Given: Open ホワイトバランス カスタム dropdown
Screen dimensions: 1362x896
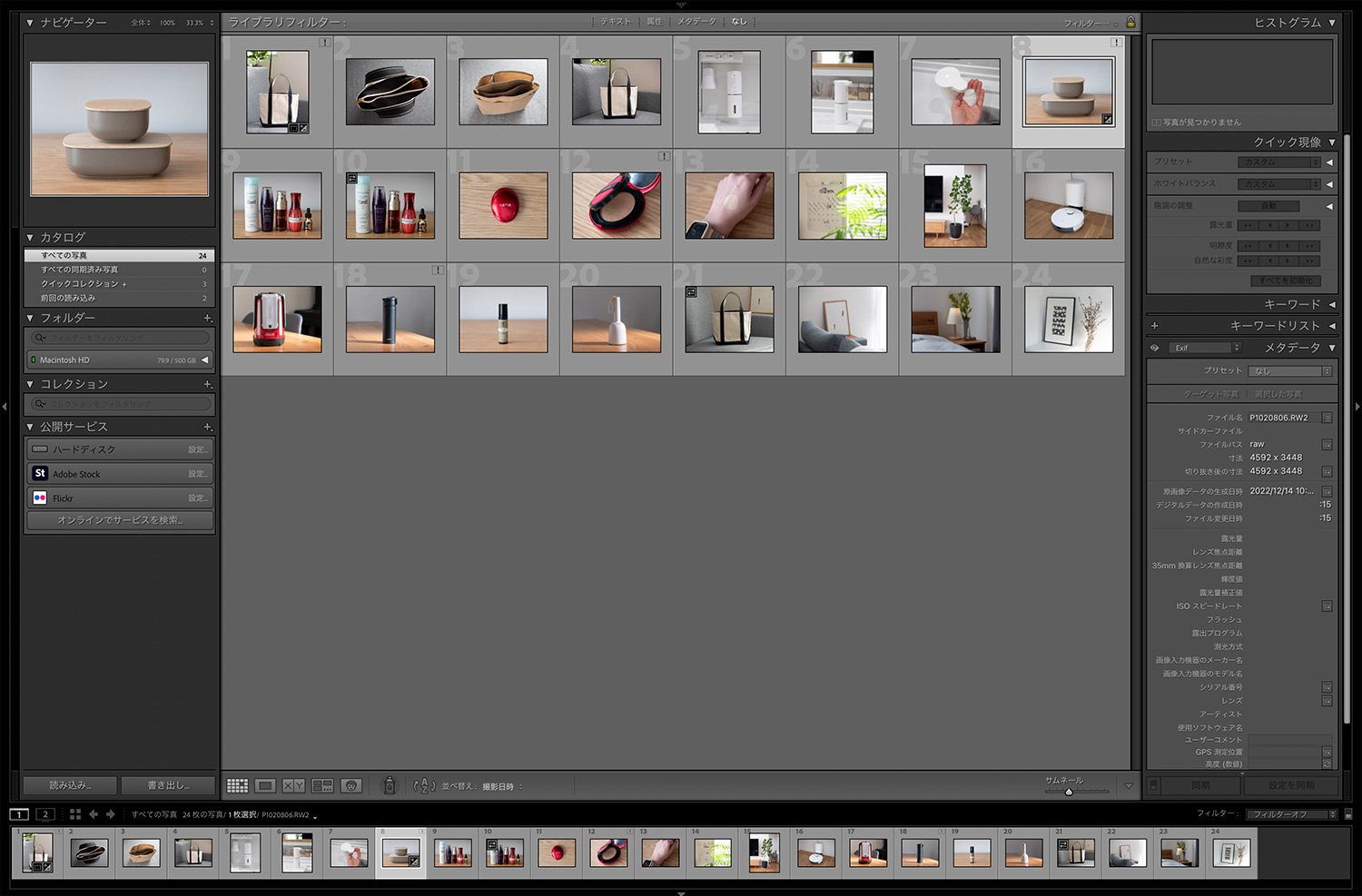Looking at the screenshot, I should pos(1279,183).
